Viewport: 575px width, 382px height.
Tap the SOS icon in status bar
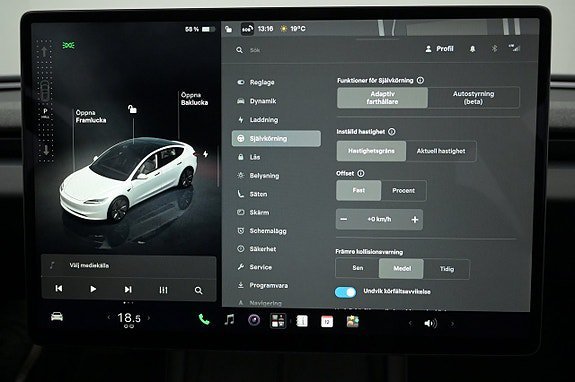pos(248,29)
